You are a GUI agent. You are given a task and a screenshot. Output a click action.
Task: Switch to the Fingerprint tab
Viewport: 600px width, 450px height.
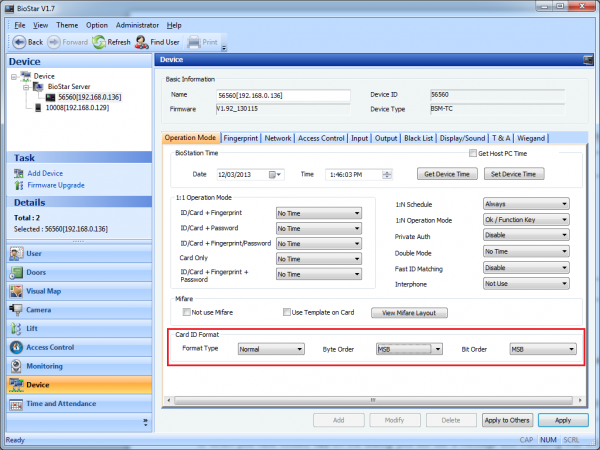tap(241, 138)
